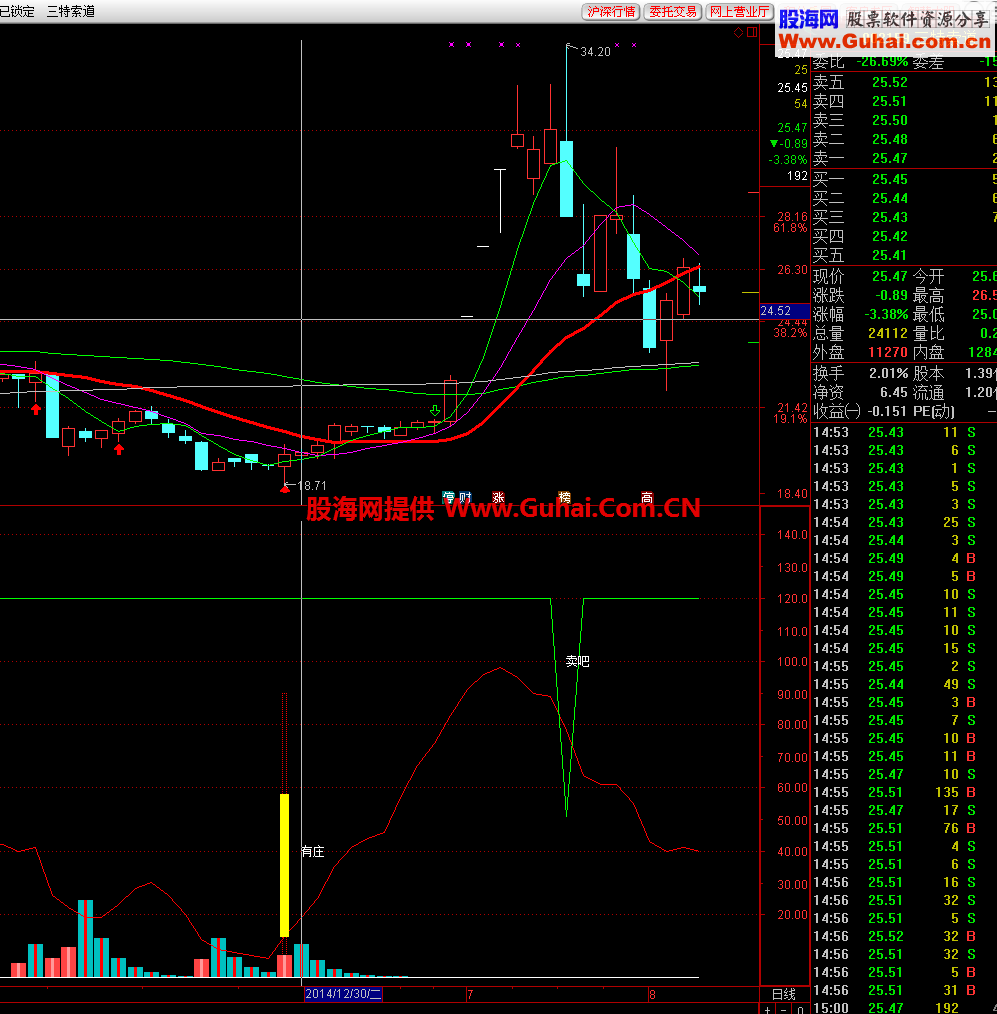
Task: Select the month 7 marker on time axis
Action: 470,995
